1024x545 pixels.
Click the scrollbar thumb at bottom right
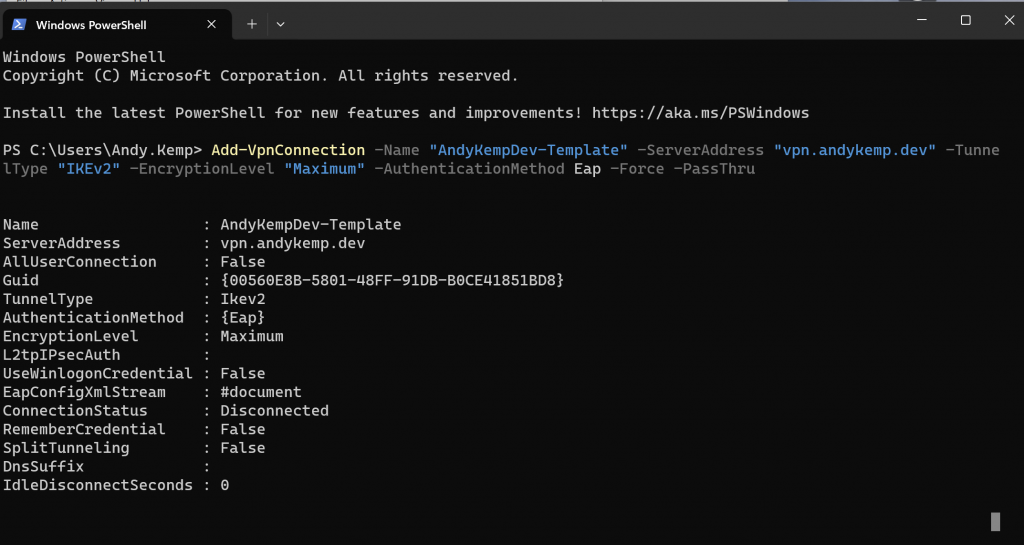point(995,522)
